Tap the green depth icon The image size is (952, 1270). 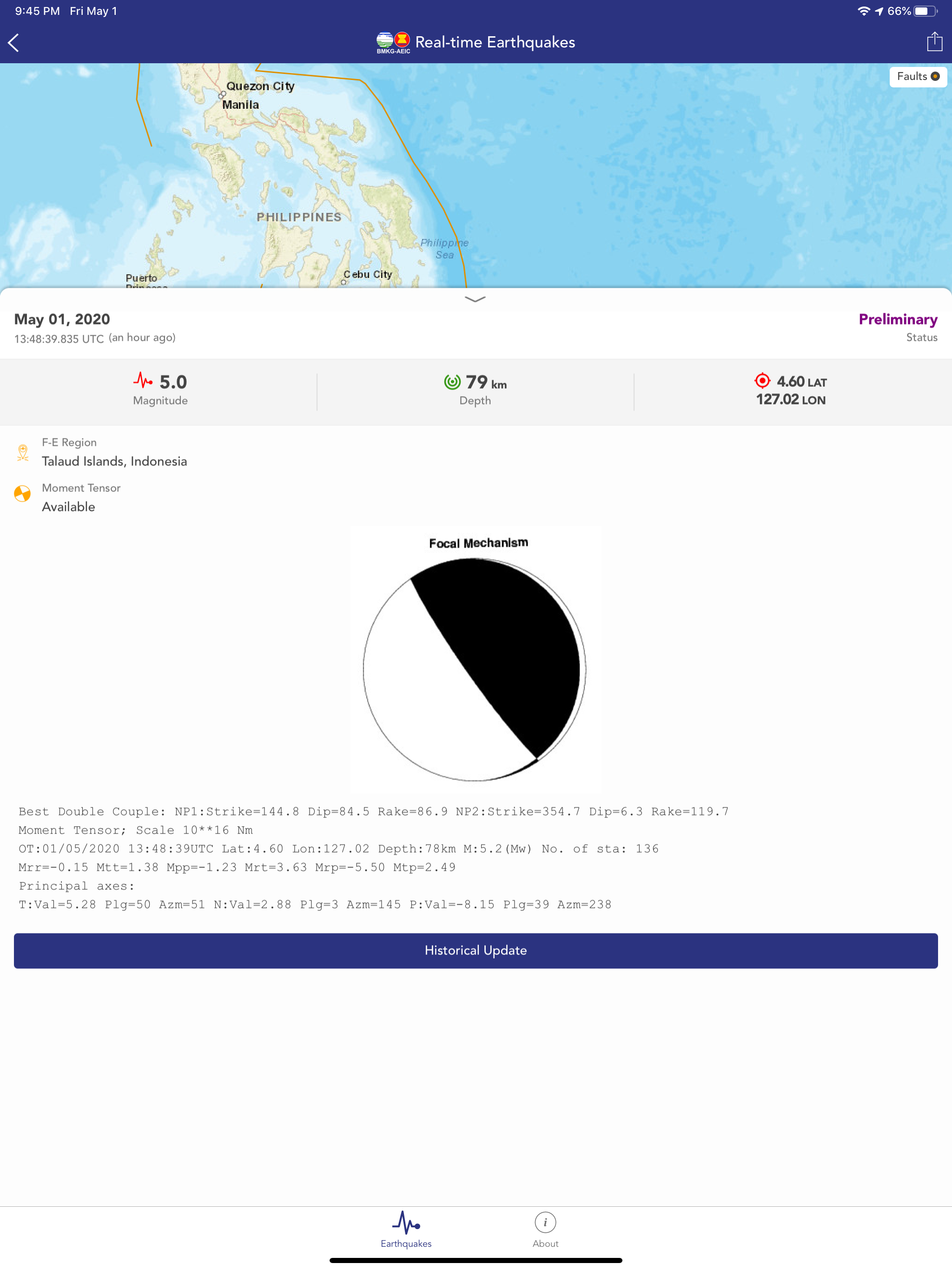click(x=452, y=382)
